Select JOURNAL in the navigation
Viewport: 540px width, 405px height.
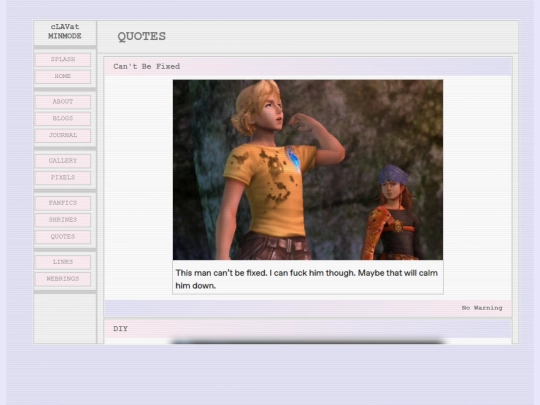pos(63,136)
